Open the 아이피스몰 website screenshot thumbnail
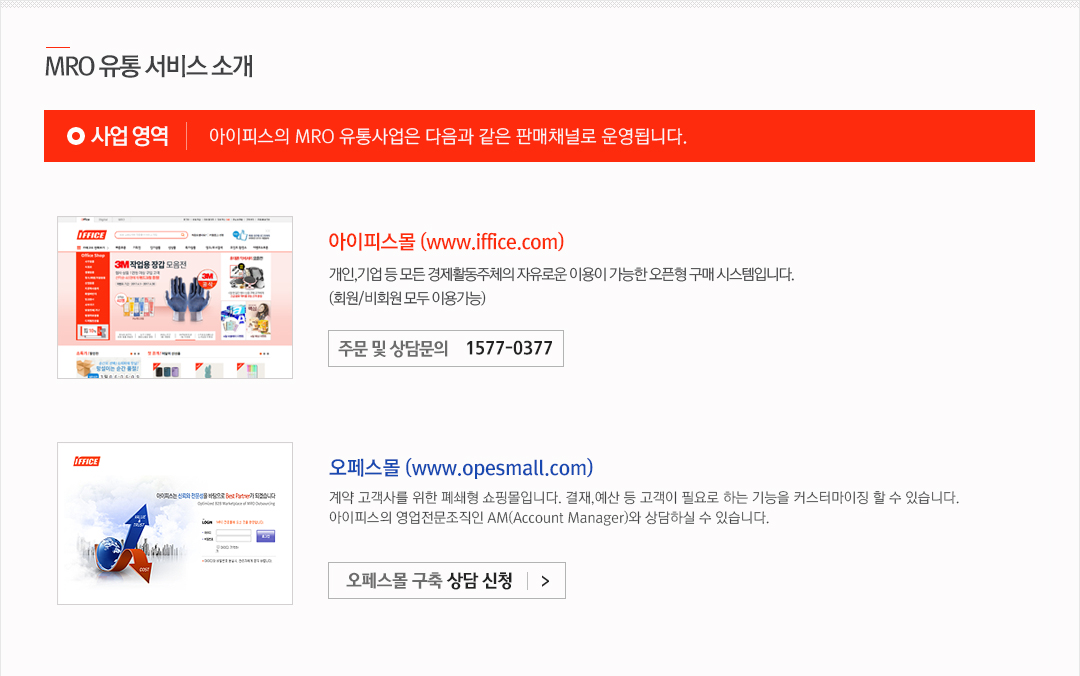Viewport: 1080px width, 676px height. tap(175, 297)
